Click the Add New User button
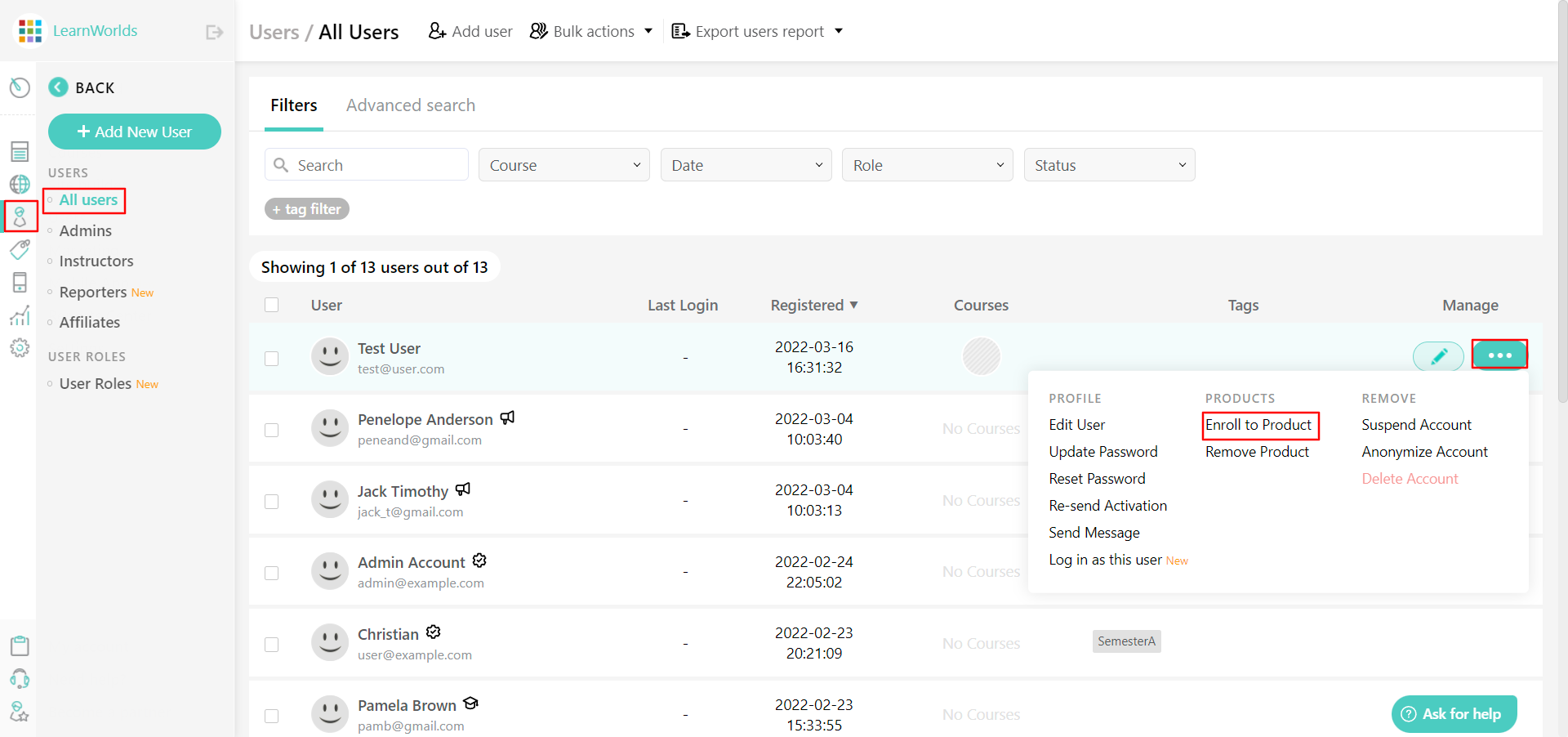The width and height of the screenshot is (1568, 737). pos(135,132)
